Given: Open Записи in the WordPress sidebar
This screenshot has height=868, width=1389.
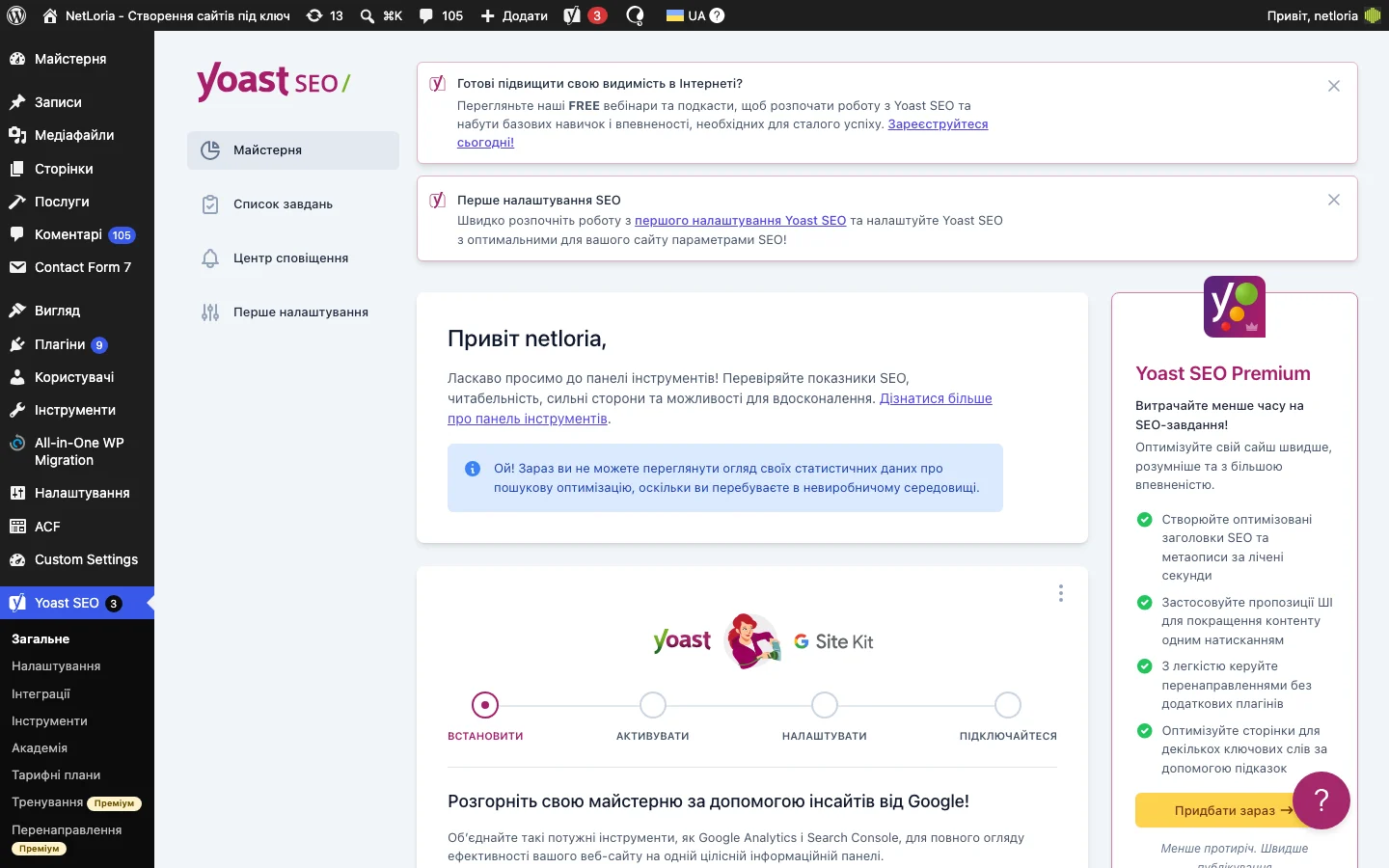Looking at the screenshot, I should tap(77, 102).
